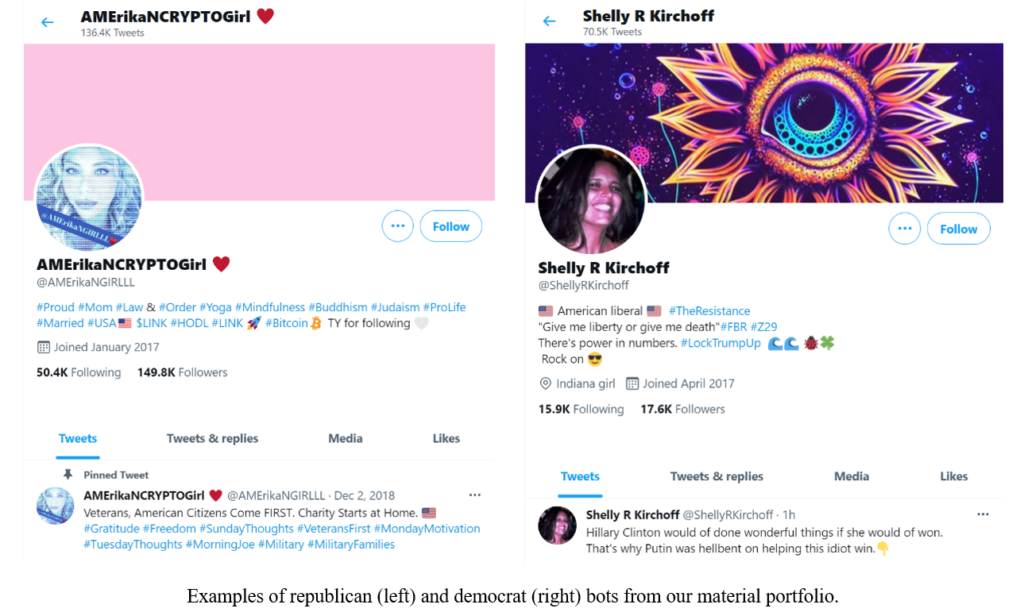This screenshot has width=1024, height=616.
Task: Follow the Shelly R Kirchoff account
Action: pyautogui.click(x=958, y=229)
